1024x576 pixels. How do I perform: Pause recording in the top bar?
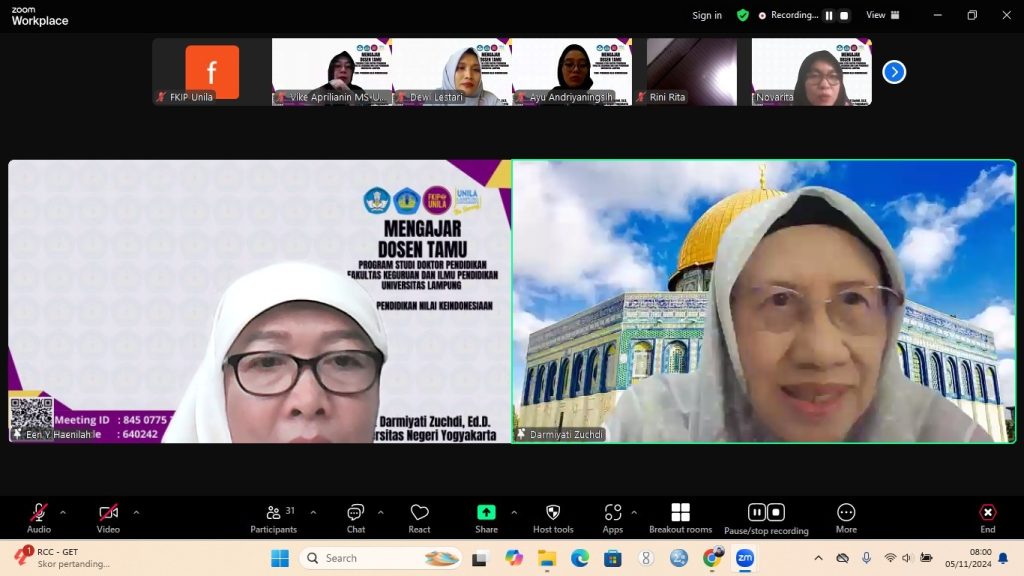coord(828,15)
